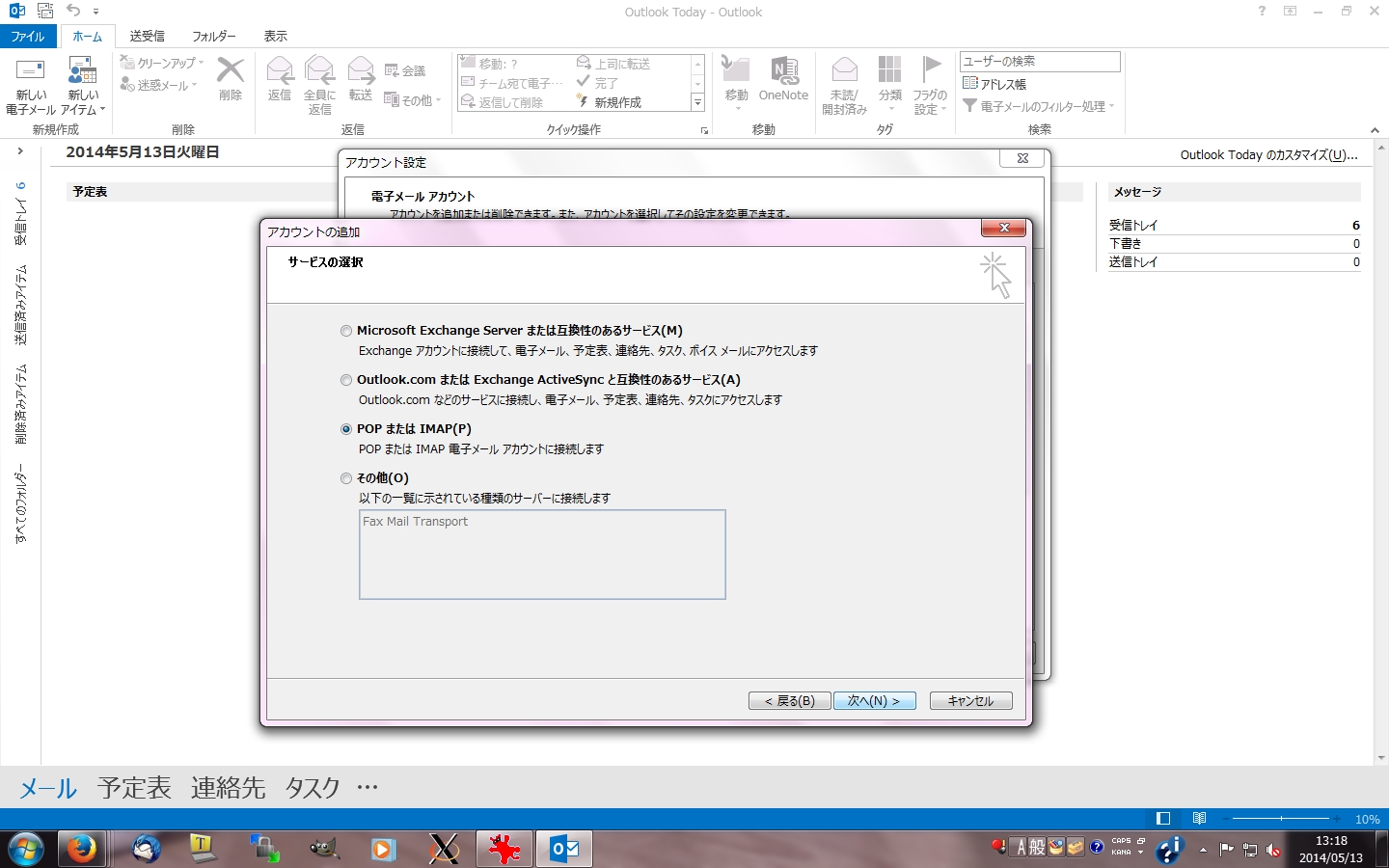
Task: Click Firefox icon in taskbar
Action: coord(81,849)
